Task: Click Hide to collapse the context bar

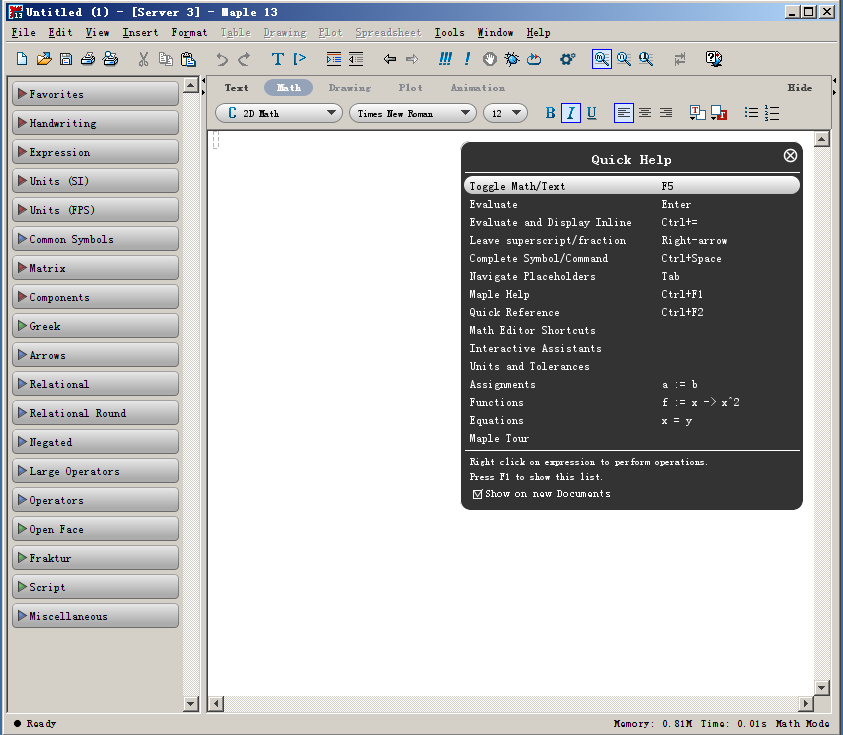Action: (799, 88)
